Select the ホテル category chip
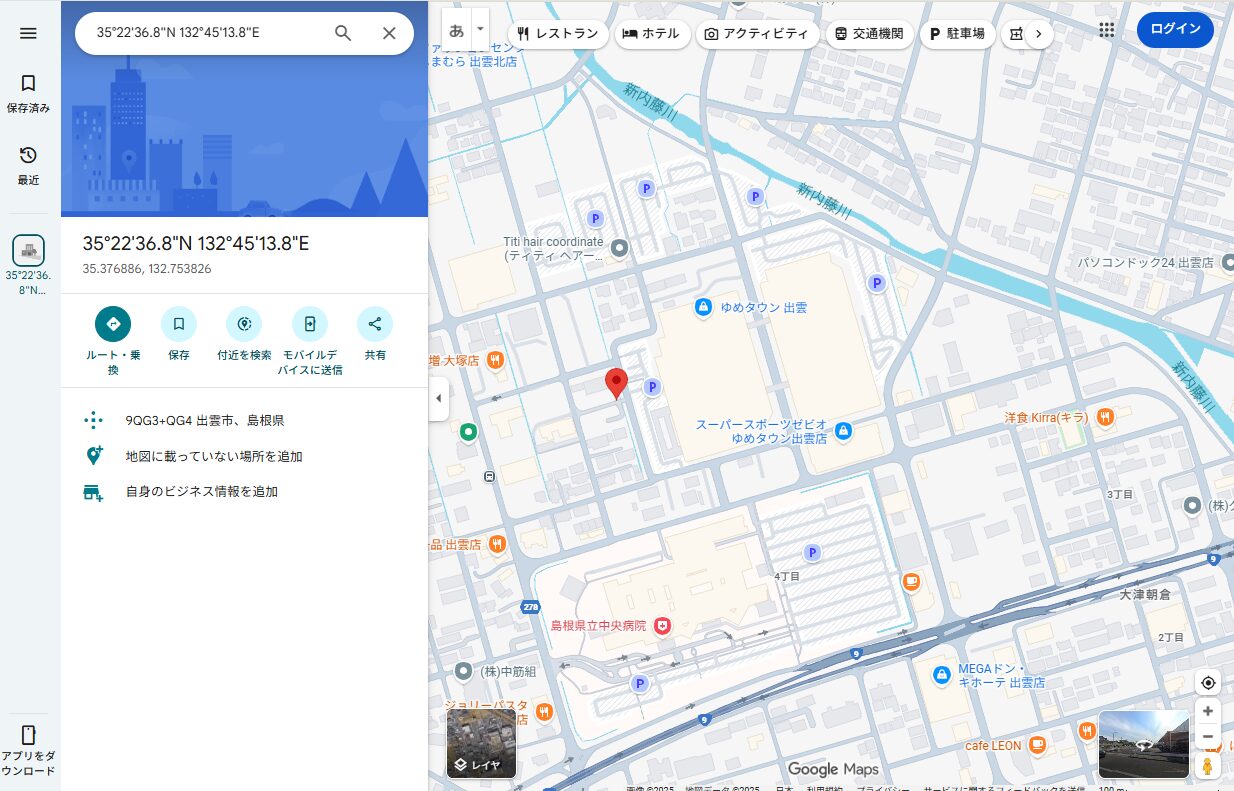This screenshot has height=791, width=1234. tap(650, 34)
